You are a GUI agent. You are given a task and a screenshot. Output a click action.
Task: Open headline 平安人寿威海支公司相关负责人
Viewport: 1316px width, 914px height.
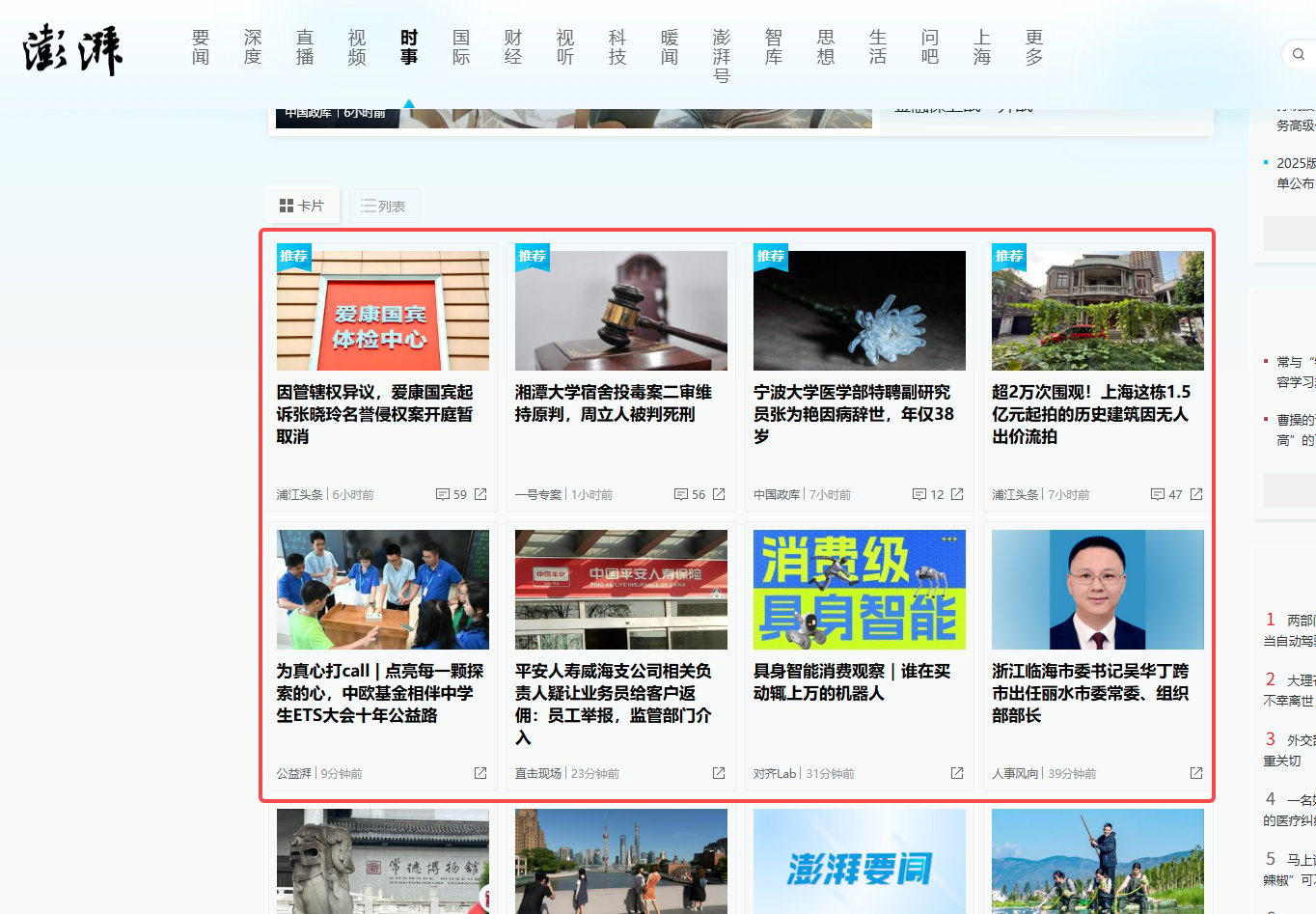[614, 704]
